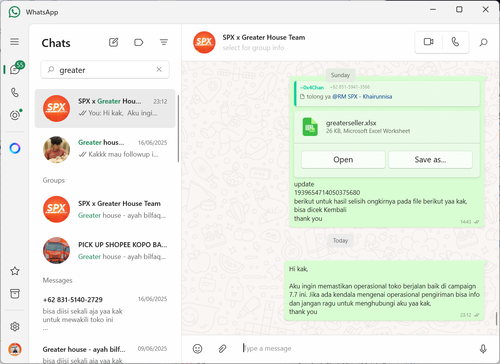The image size is (500, 364).
Task: Click the chat search field
Action: pos(105,70)
